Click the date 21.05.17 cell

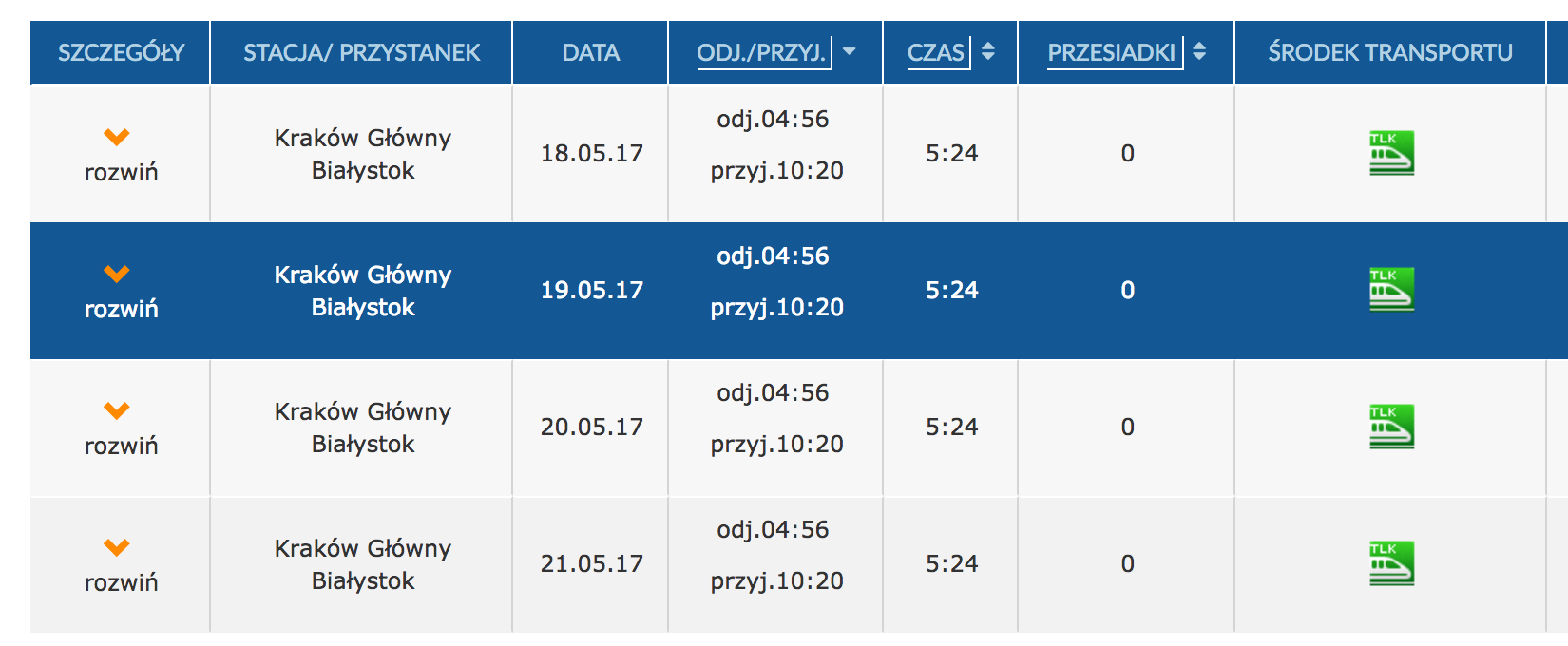pyautogui.click(x=591, y=563)
